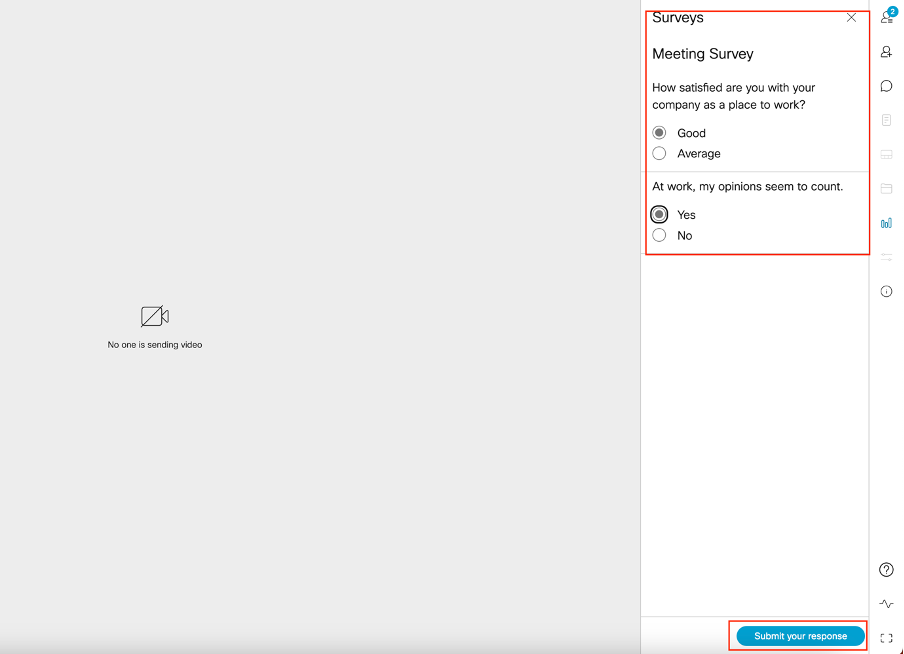Open the participants list icon with badge

coord(887,17)
